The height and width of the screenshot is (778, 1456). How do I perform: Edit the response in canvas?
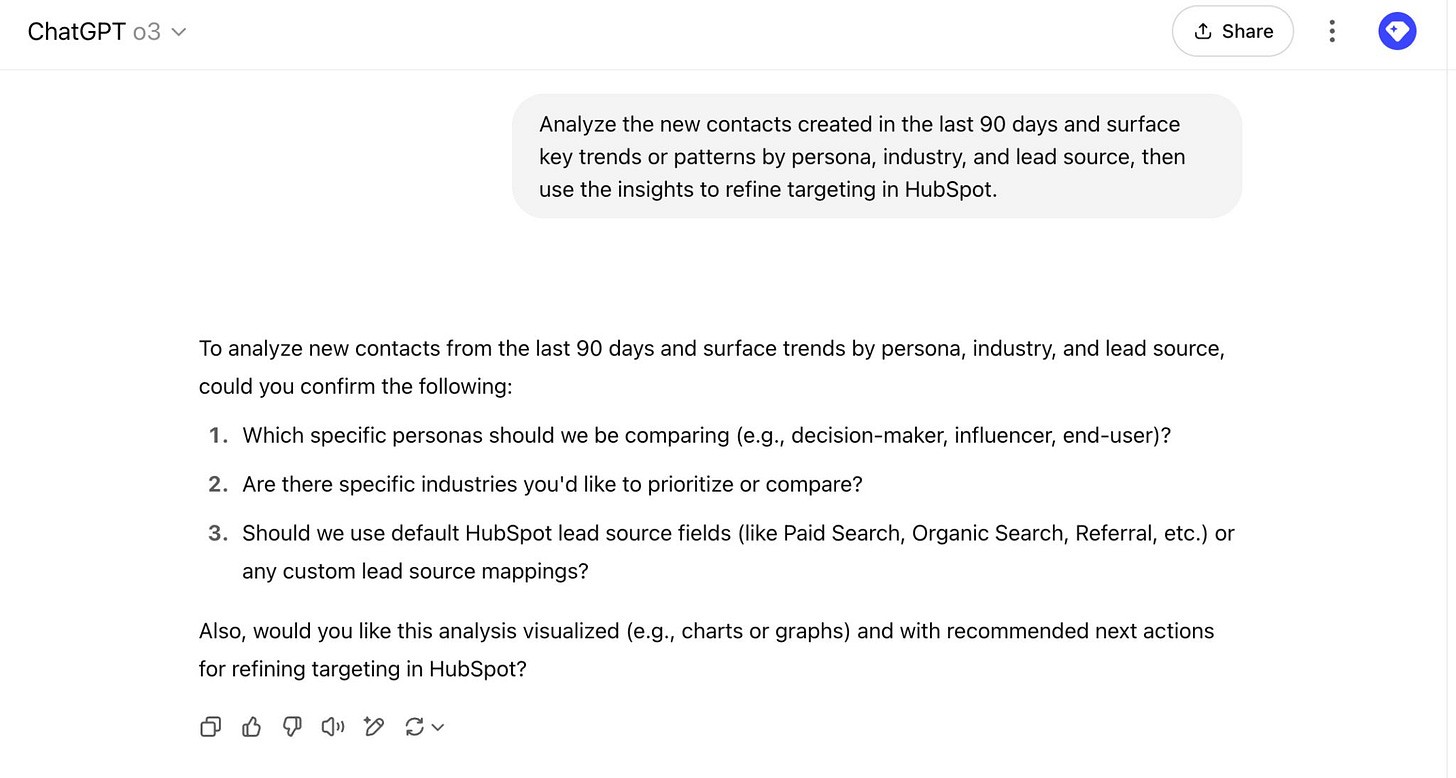pos(373,727)
